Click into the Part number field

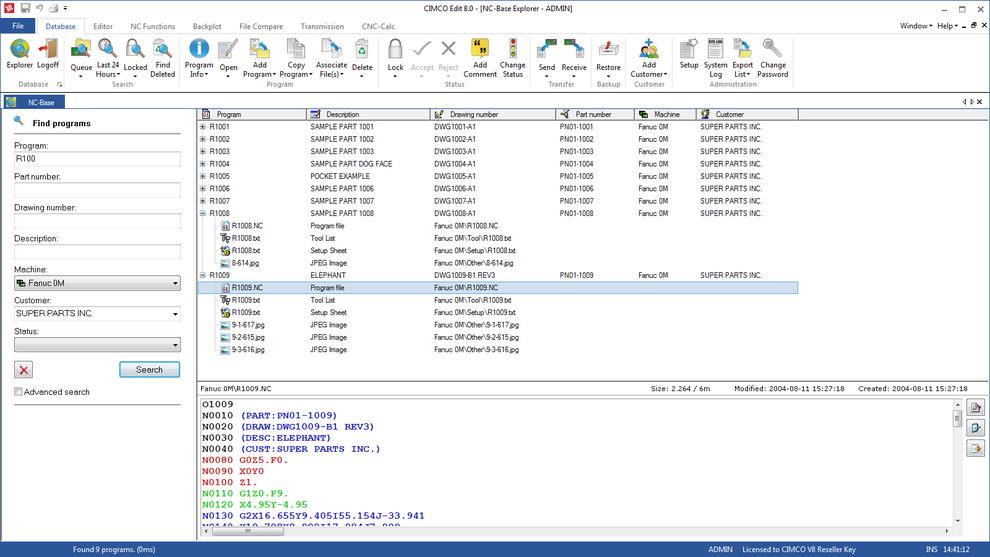point(97,190)
